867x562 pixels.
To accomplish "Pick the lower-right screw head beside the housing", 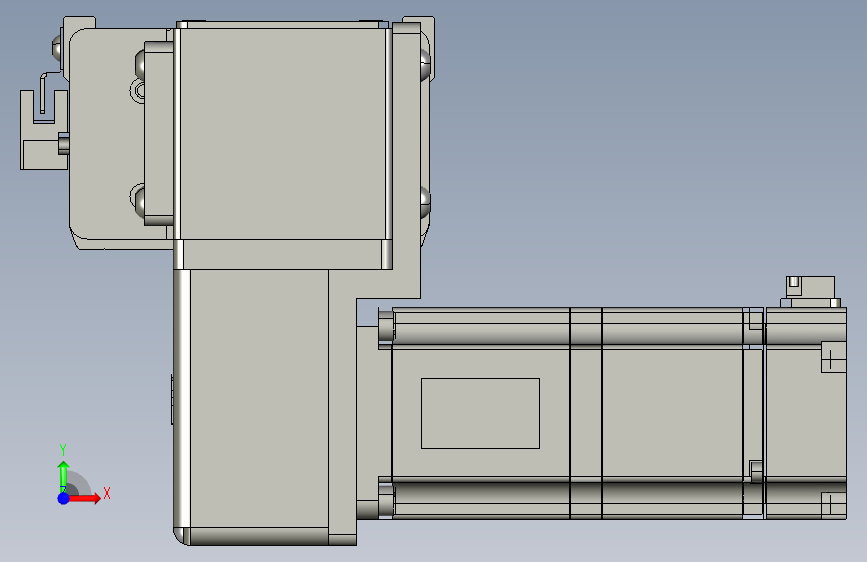I will pyautogui.click(x=425, y=202).
